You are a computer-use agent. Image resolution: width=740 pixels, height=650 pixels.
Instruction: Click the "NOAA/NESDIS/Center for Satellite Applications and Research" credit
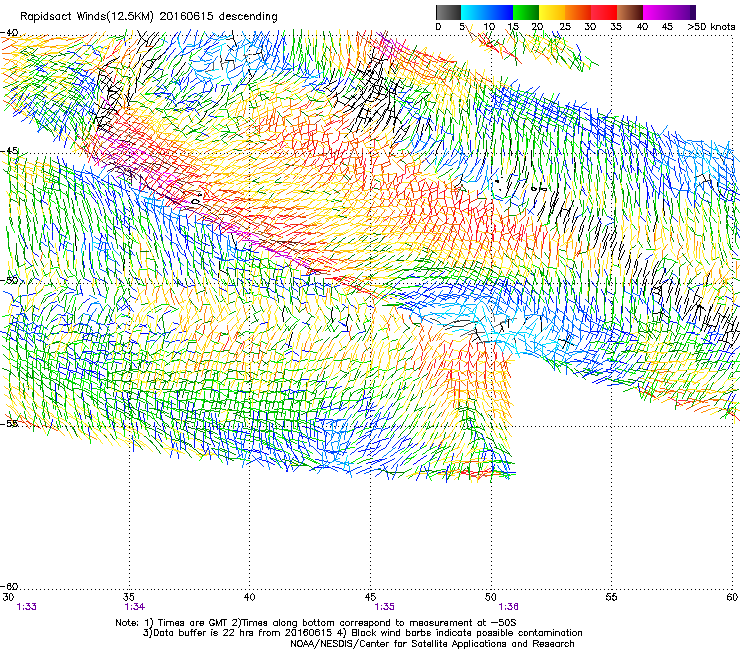[x=432, y=644]
